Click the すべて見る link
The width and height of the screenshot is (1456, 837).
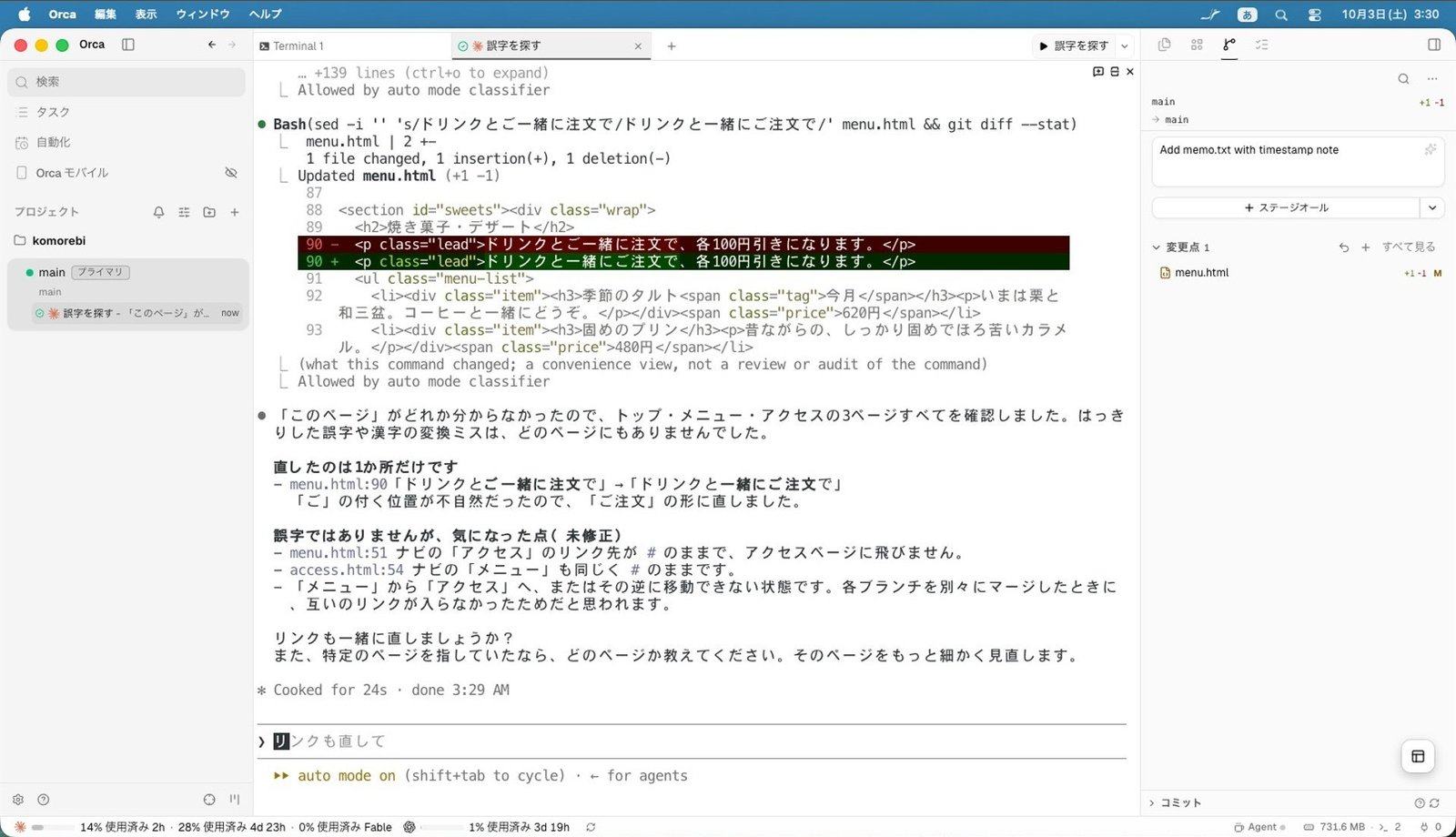point(1409,247)
